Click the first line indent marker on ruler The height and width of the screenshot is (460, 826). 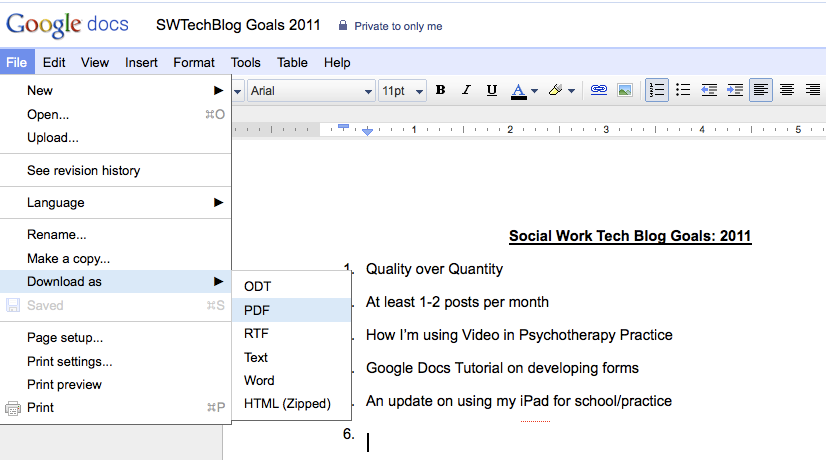point(343,126)
